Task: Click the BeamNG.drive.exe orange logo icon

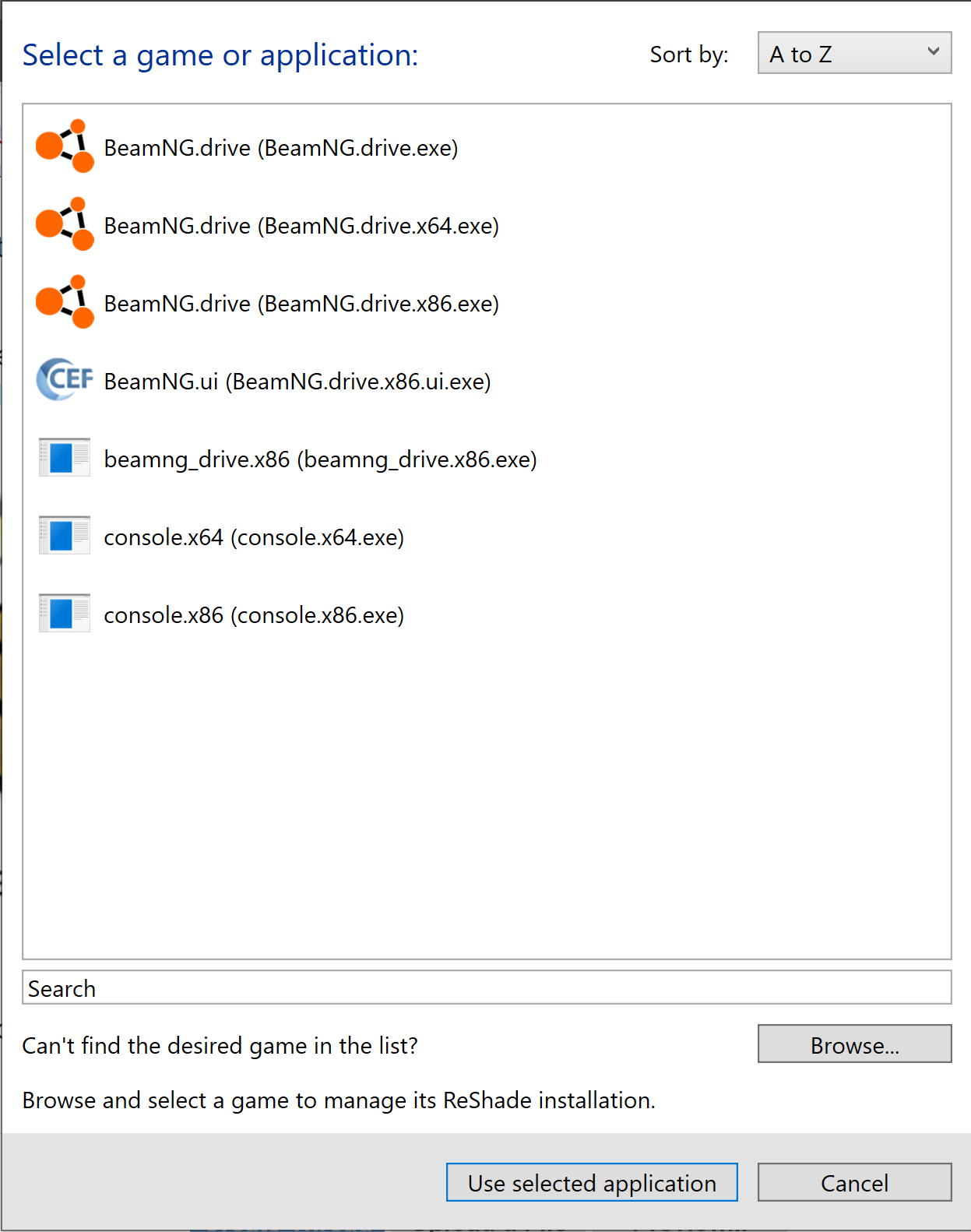Action: [x=65, y=146]
